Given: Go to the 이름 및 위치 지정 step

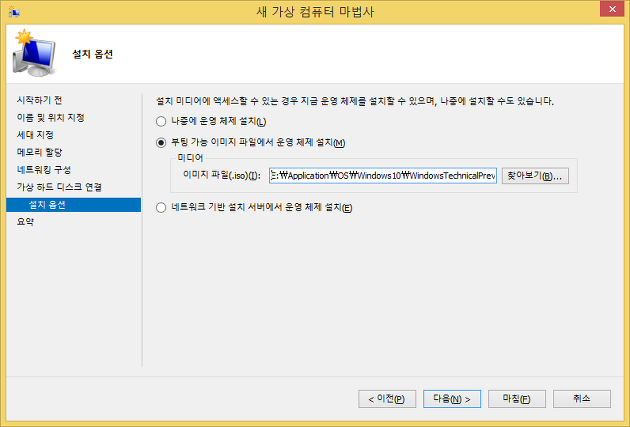Looking at the screenshot, I should click(51, 117).
